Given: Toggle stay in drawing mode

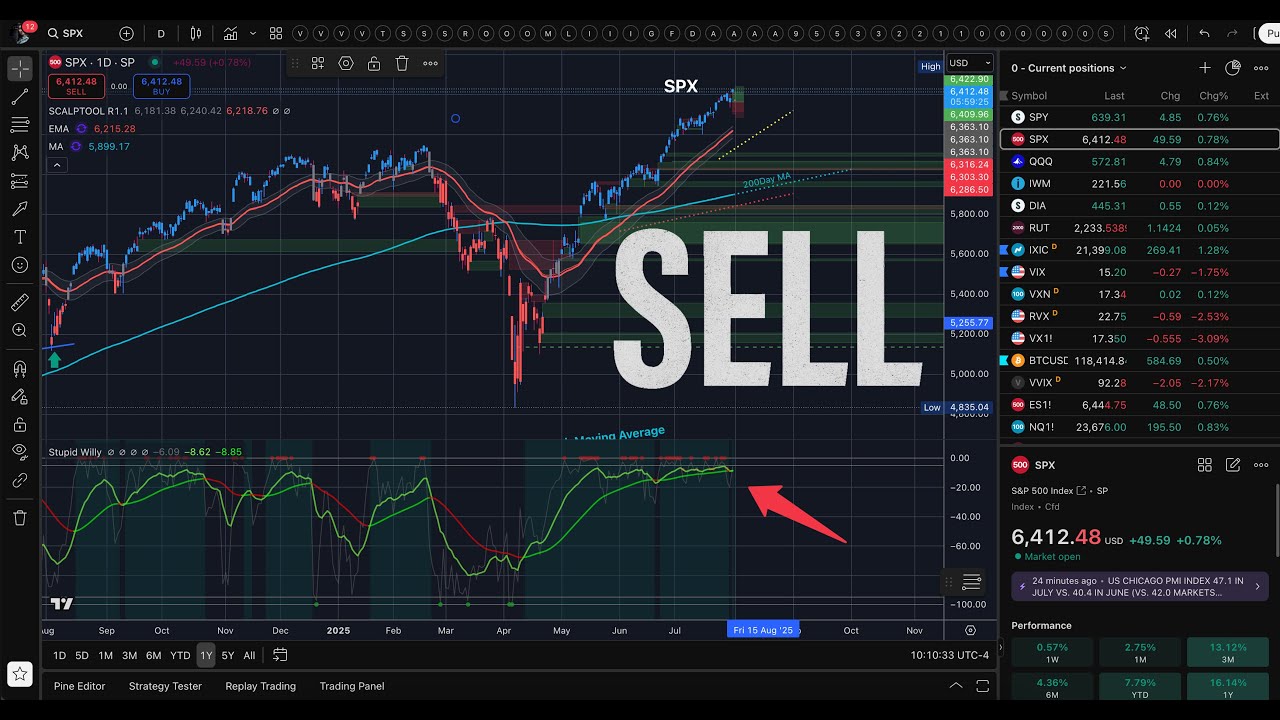Looking at the screenshot, I should tap(20, 396).
